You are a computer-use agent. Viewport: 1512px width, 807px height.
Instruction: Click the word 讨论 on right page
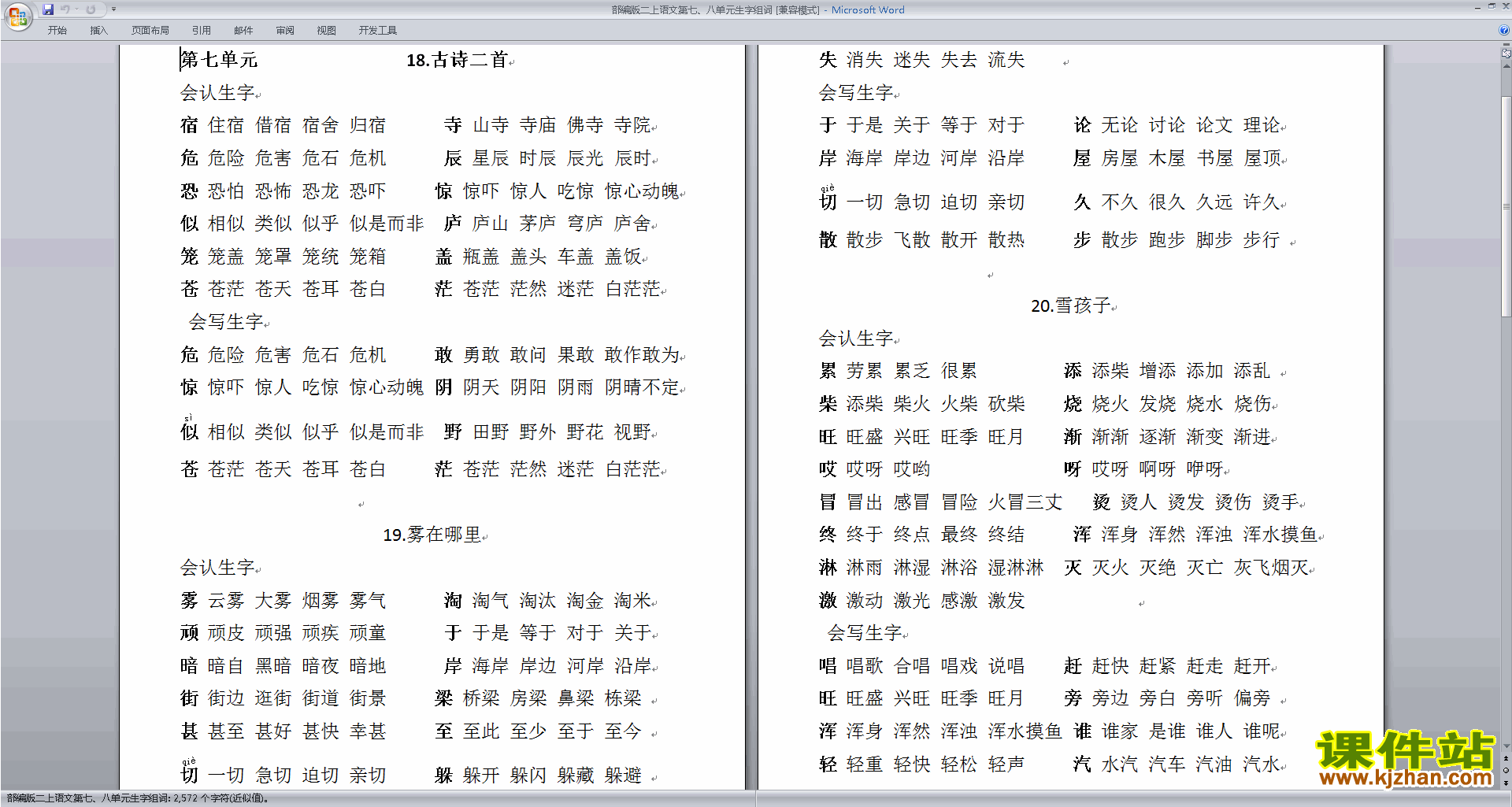pyautogui.click(x=1167, y=125)
